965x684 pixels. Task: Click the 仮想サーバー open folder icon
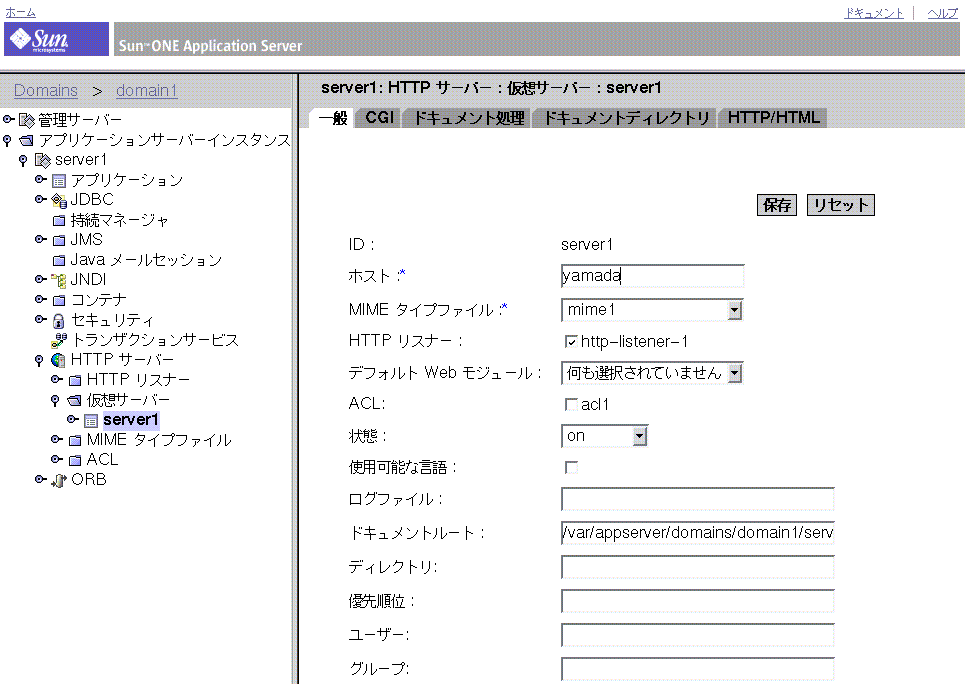[74, 401]
